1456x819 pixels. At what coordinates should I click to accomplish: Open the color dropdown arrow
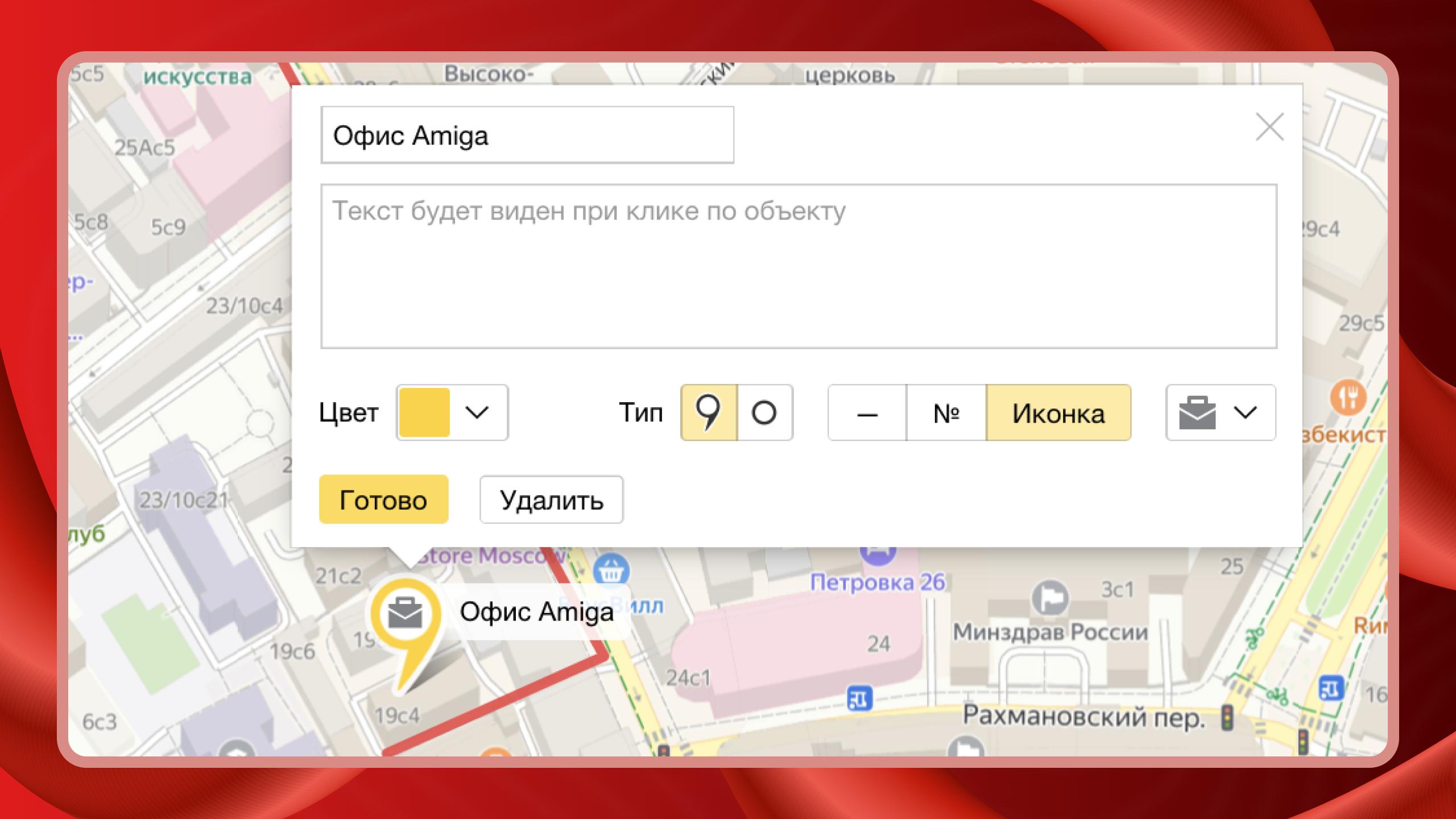[477, 413]
